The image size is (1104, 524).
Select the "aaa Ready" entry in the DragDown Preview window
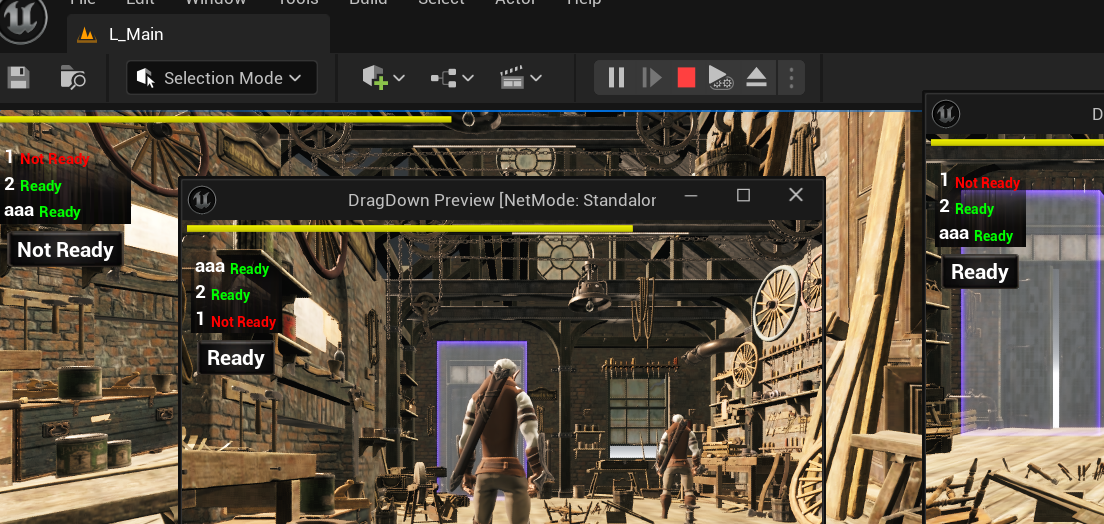click(232, 268)
